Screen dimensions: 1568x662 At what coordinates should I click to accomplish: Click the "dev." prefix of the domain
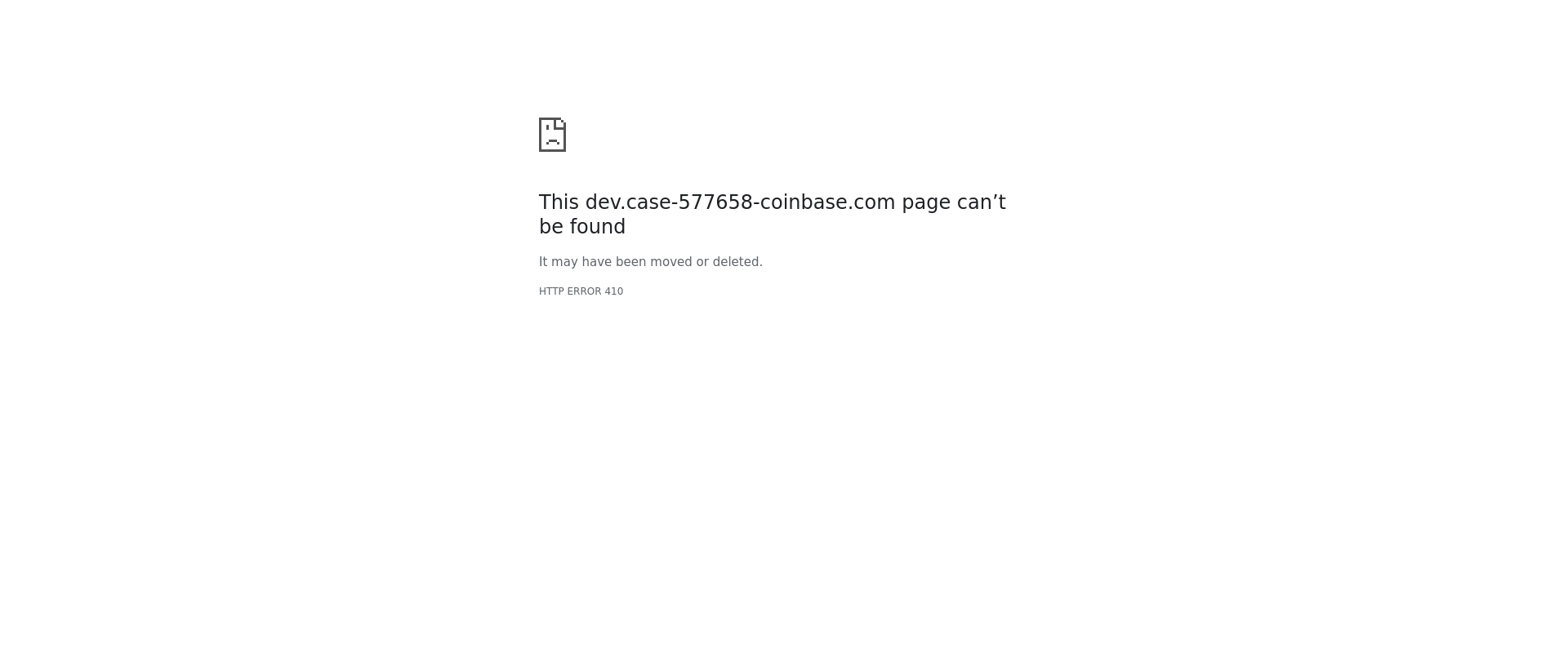point(605,202)
